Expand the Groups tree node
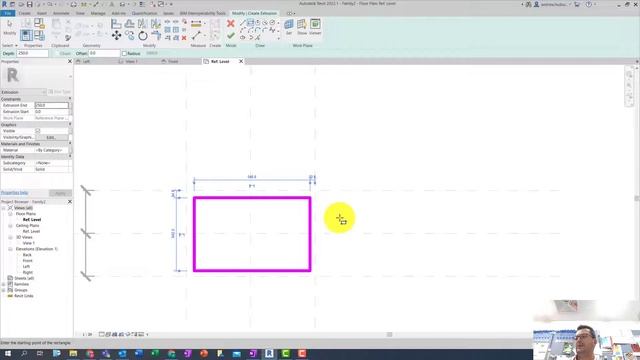This screenshot has width=640, height=360. (x=4, y=290)
